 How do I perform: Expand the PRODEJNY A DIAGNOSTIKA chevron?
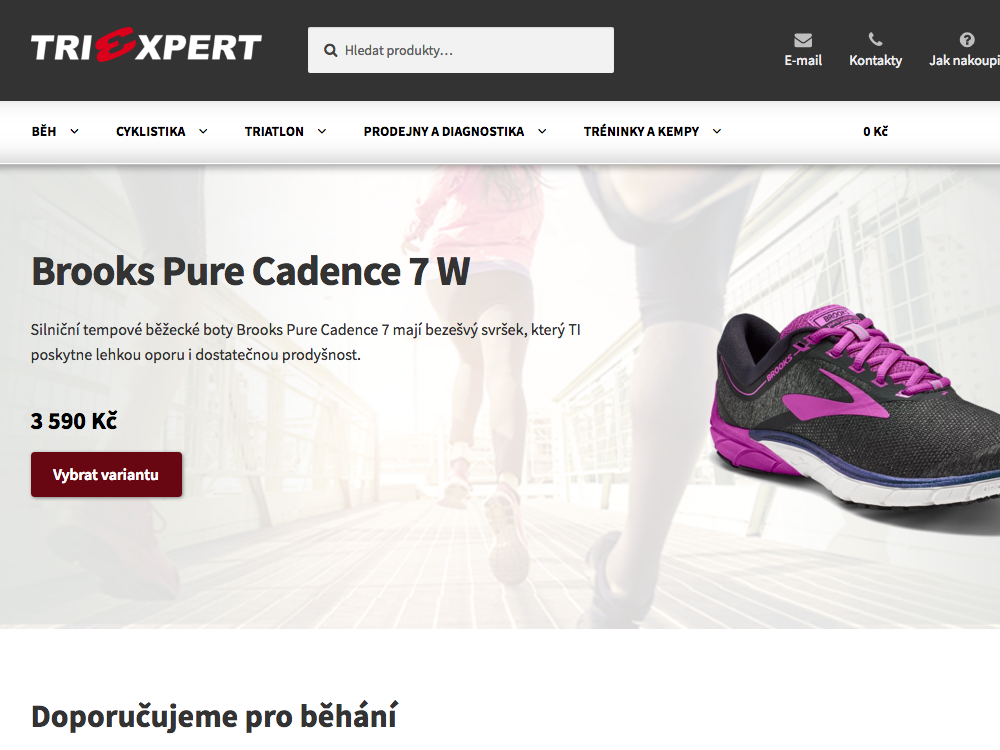pyautogui.click(x=542, y=131)
